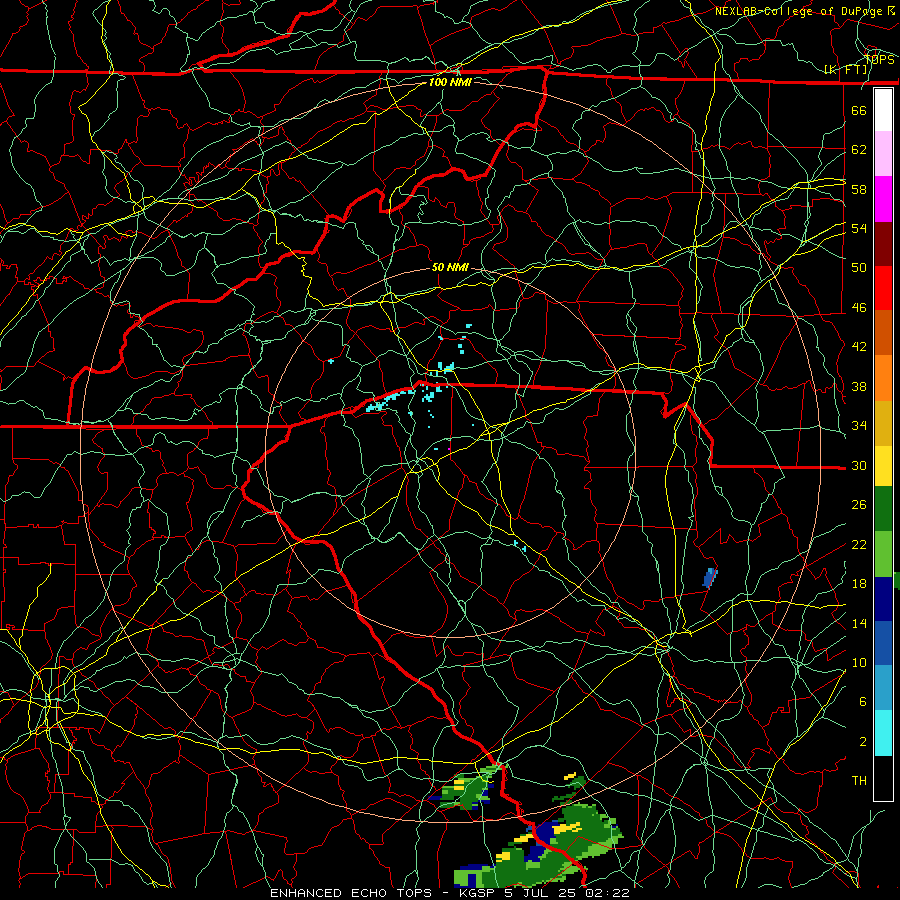The width and height of the screenshot is (900, 900).
Task: Click the '66' legend value
Action: (859, 110)
